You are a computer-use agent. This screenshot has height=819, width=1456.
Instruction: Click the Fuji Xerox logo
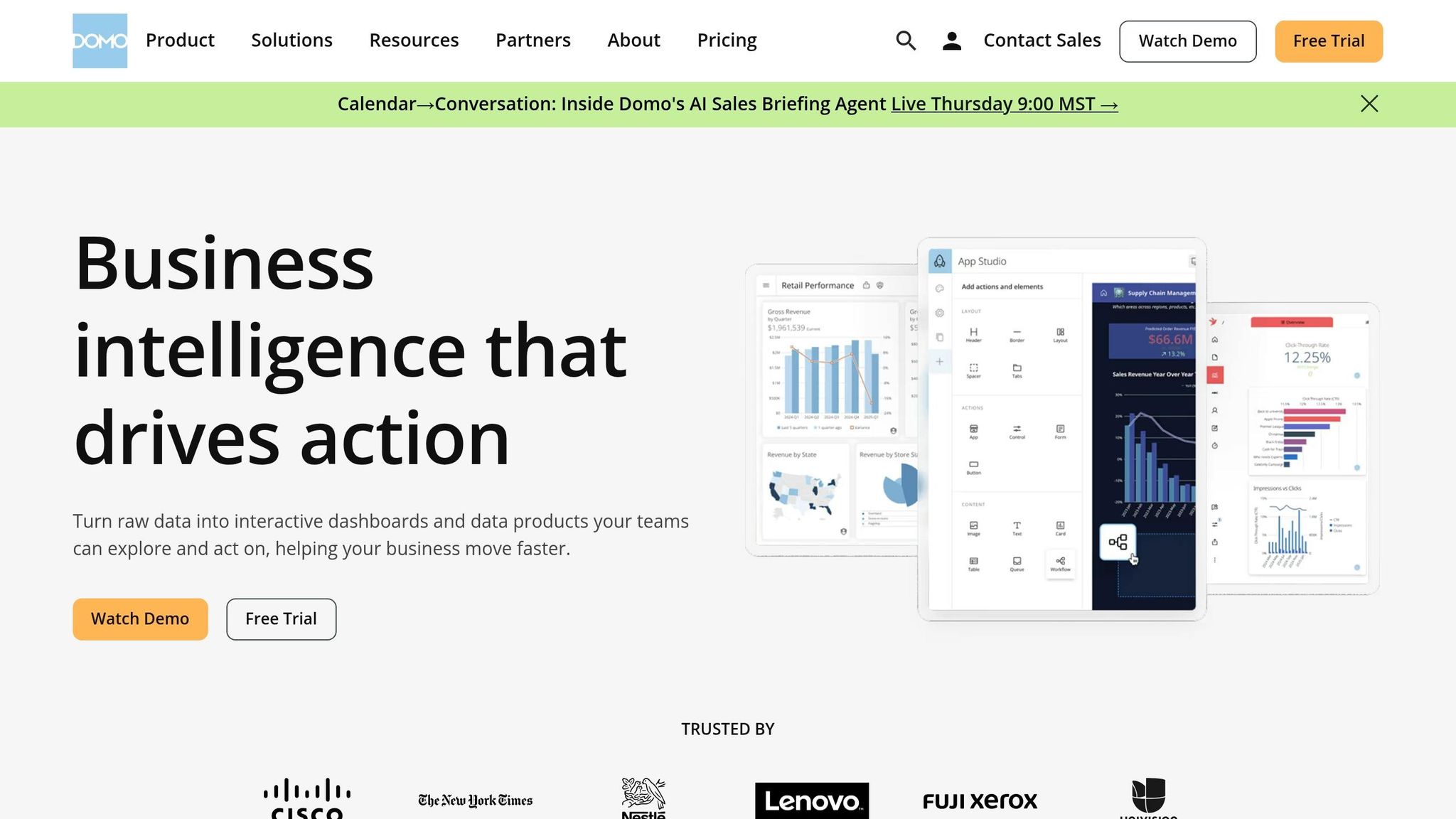(980, 801)
